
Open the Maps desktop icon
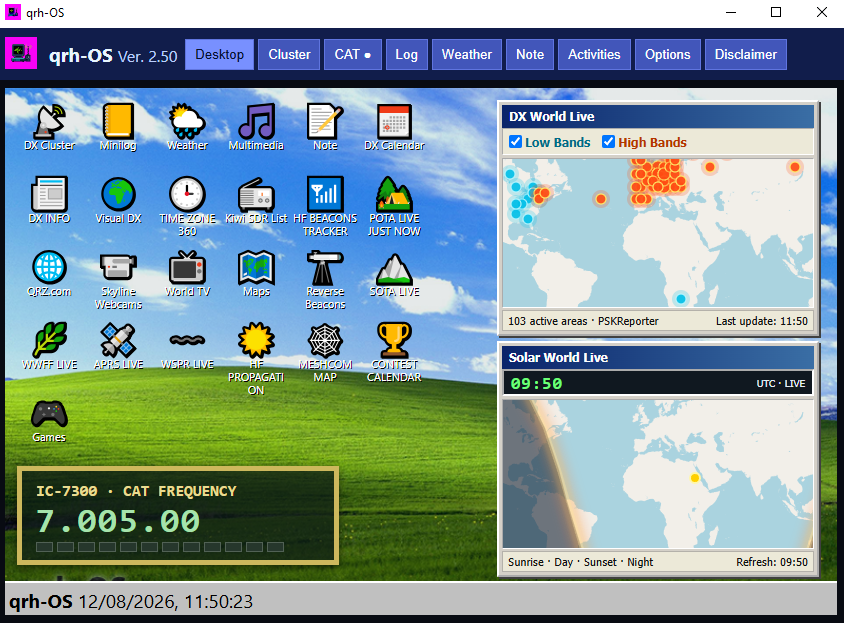click(256, 274)
